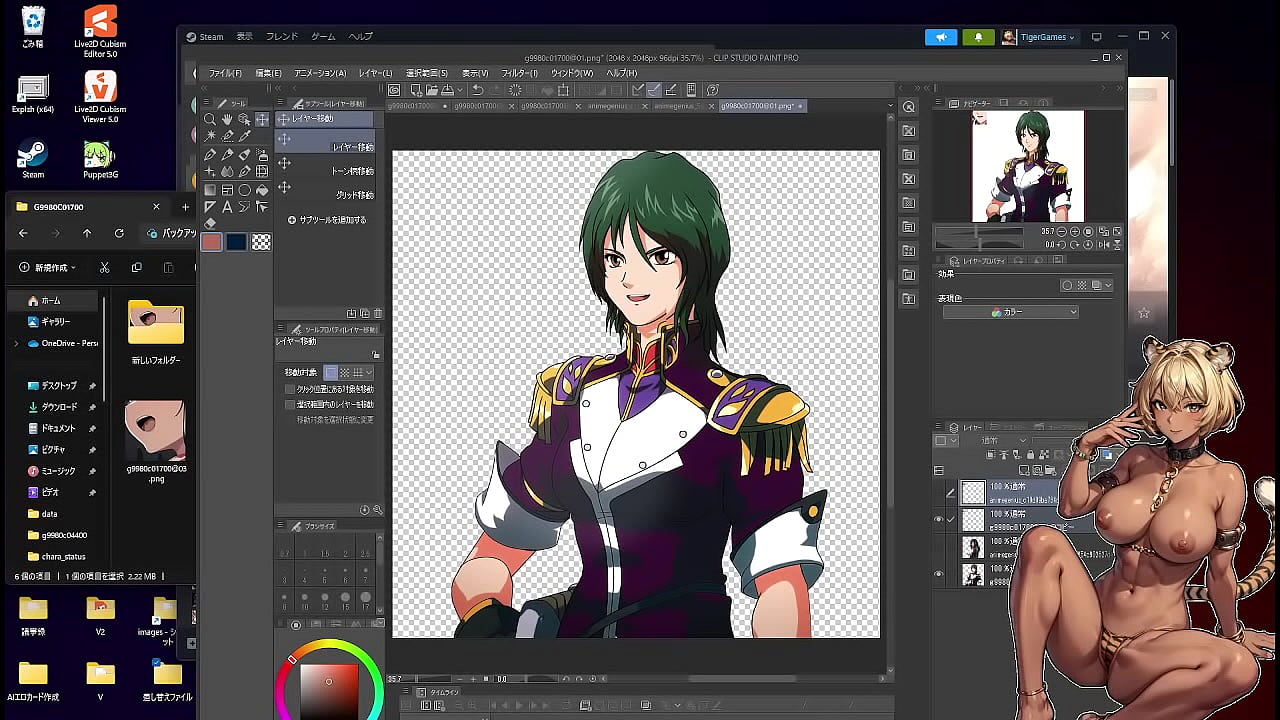Select the グリッド移動 sub tool
1280x720 pixels.
click(x=325, y=190)
